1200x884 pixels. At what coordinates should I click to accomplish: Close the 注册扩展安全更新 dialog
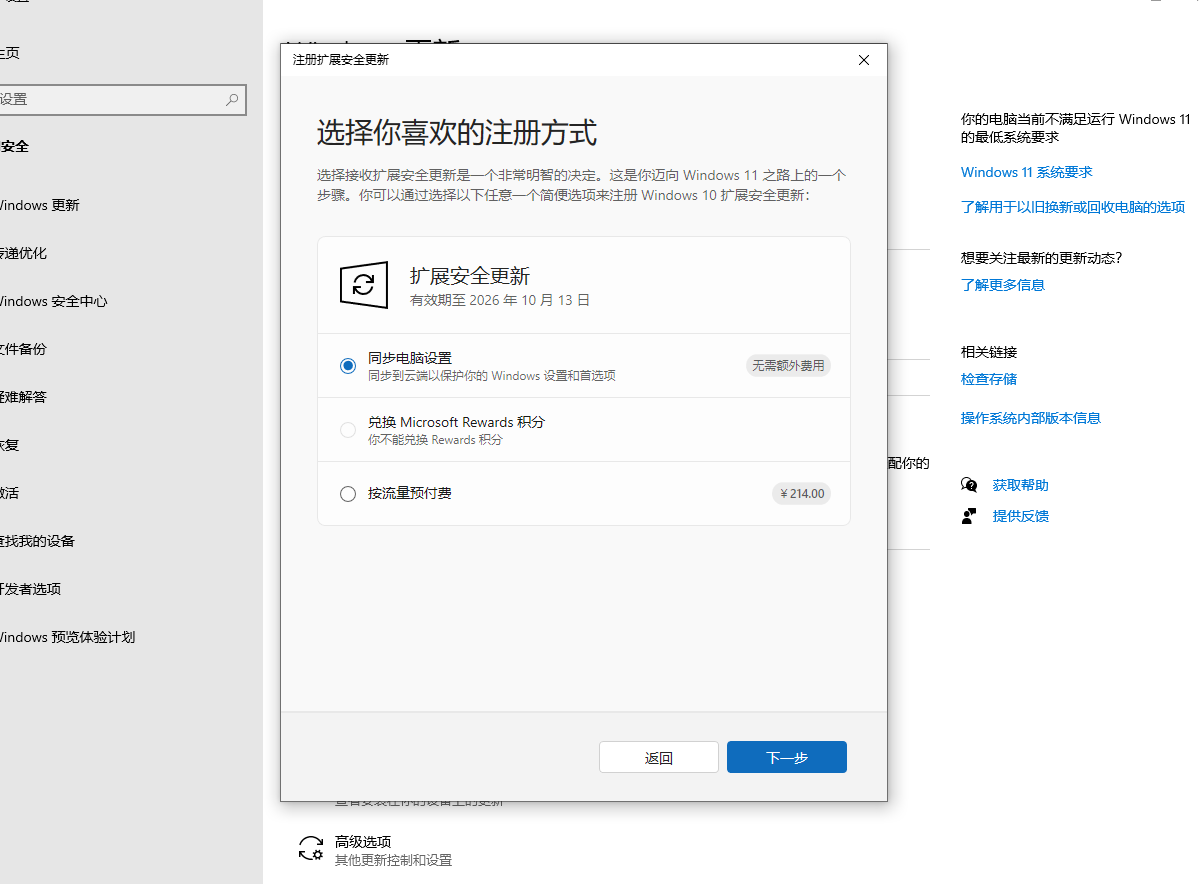point(864,60)
